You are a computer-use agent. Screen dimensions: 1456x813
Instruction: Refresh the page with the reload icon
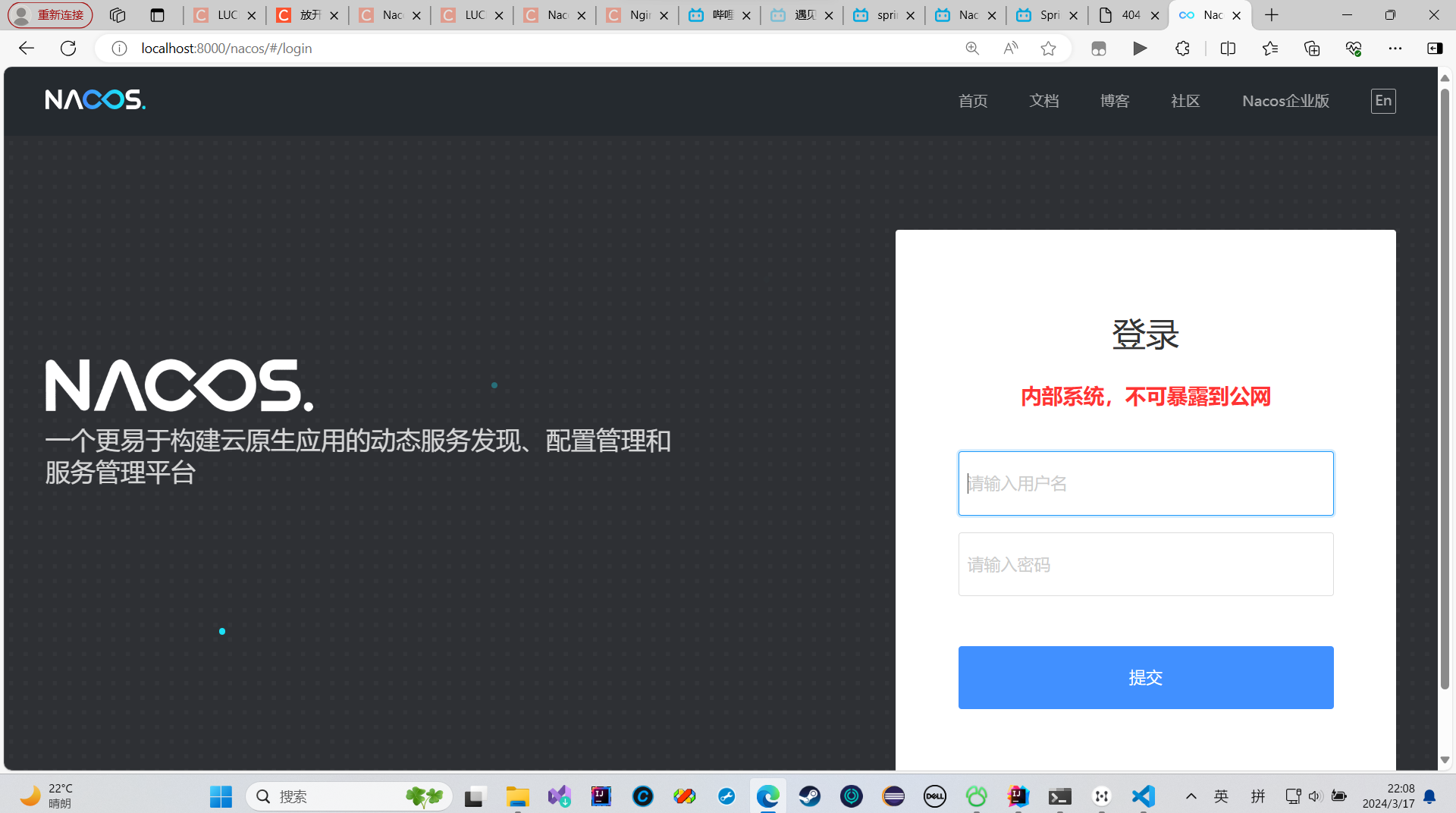pyautogui.click(x=68, y=49)
